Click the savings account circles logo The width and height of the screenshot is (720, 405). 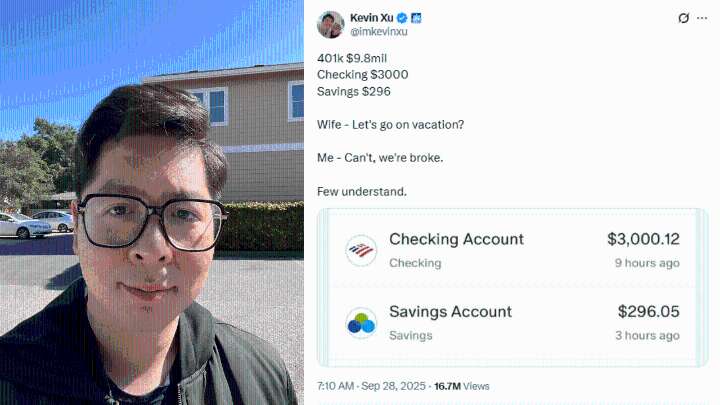[x=361, y=323]
